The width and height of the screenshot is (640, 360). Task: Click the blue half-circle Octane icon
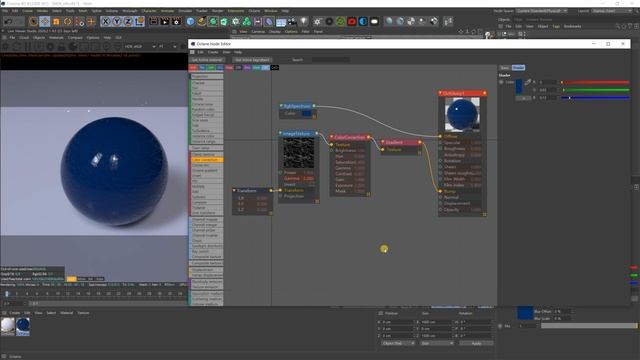[x=363, y=21]
